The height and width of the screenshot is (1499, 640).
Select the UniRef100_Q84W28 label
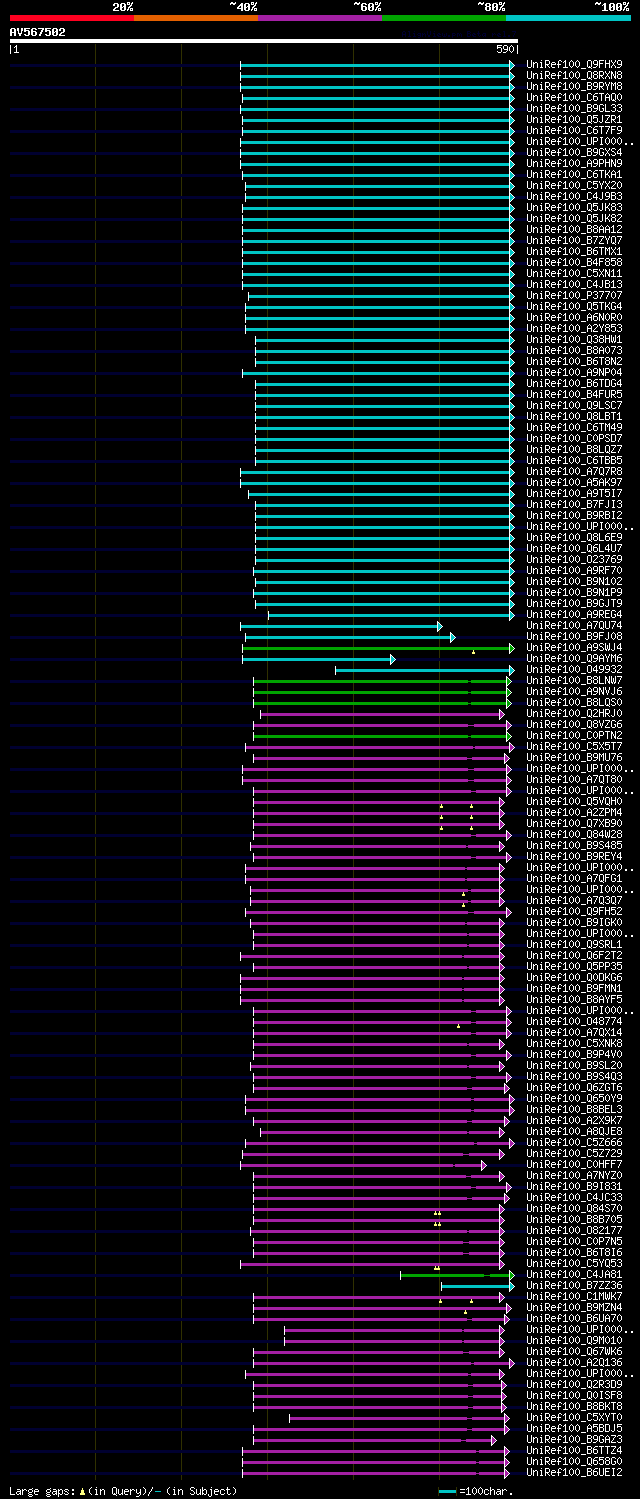(574, 834)
